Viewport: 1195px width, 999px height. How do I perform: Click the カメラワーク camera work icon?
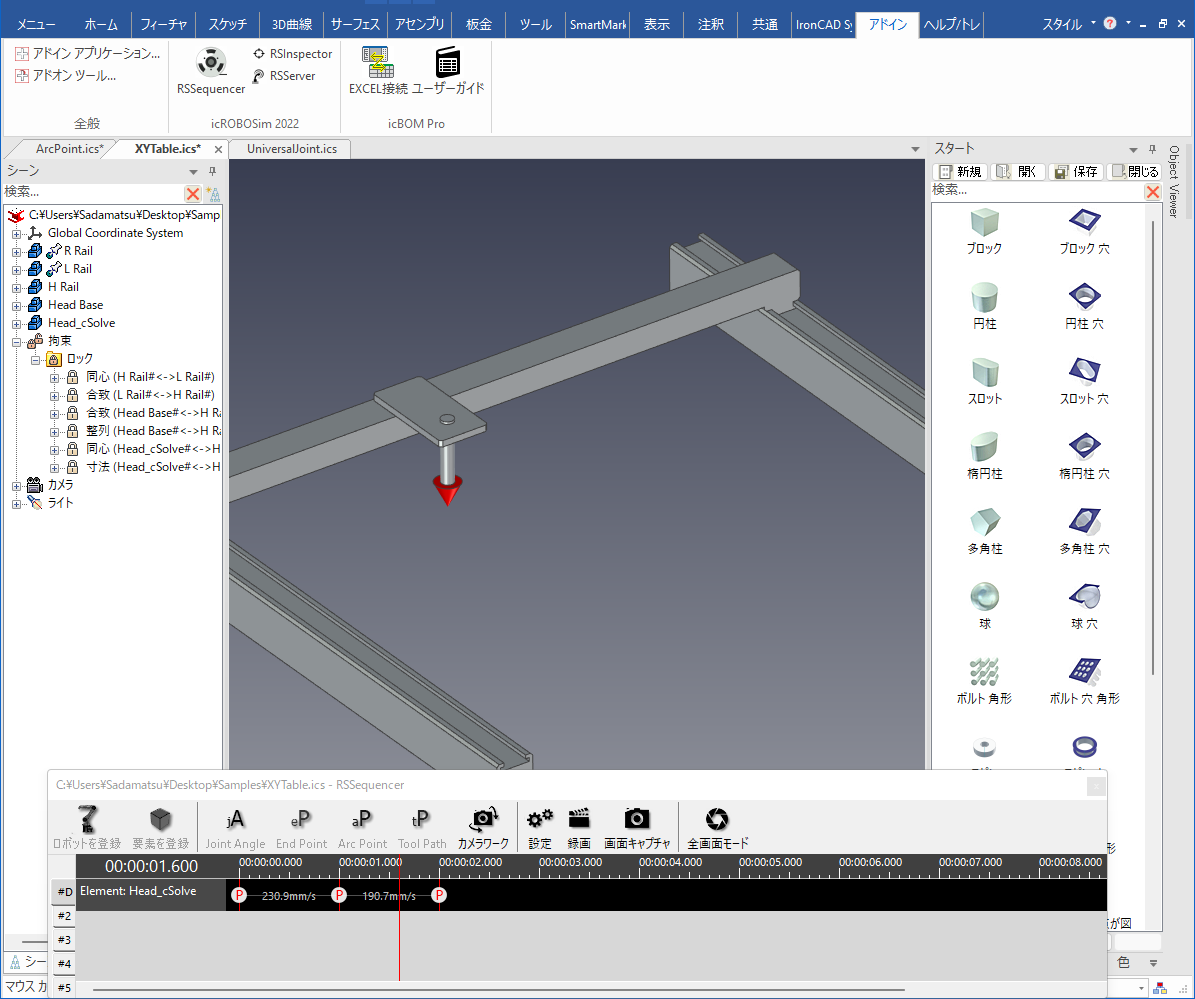coord(483,828)
